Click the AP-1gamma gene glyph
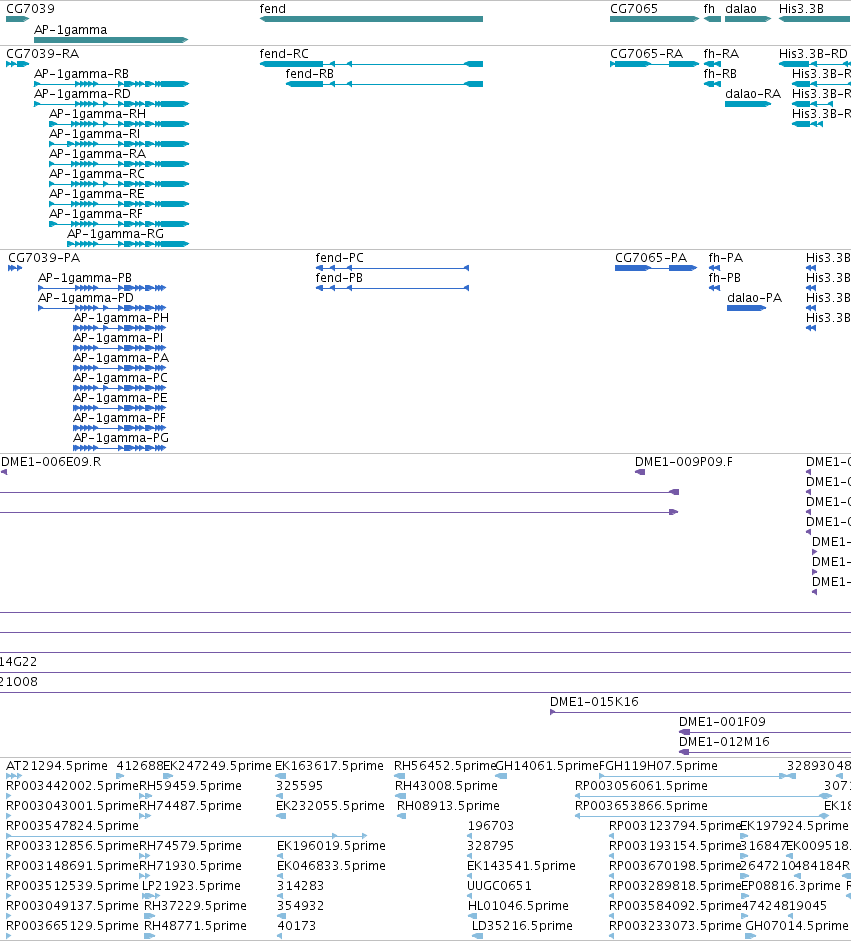Image resolution: width=851 pixels, height=941 pixels. pos(111,40)
